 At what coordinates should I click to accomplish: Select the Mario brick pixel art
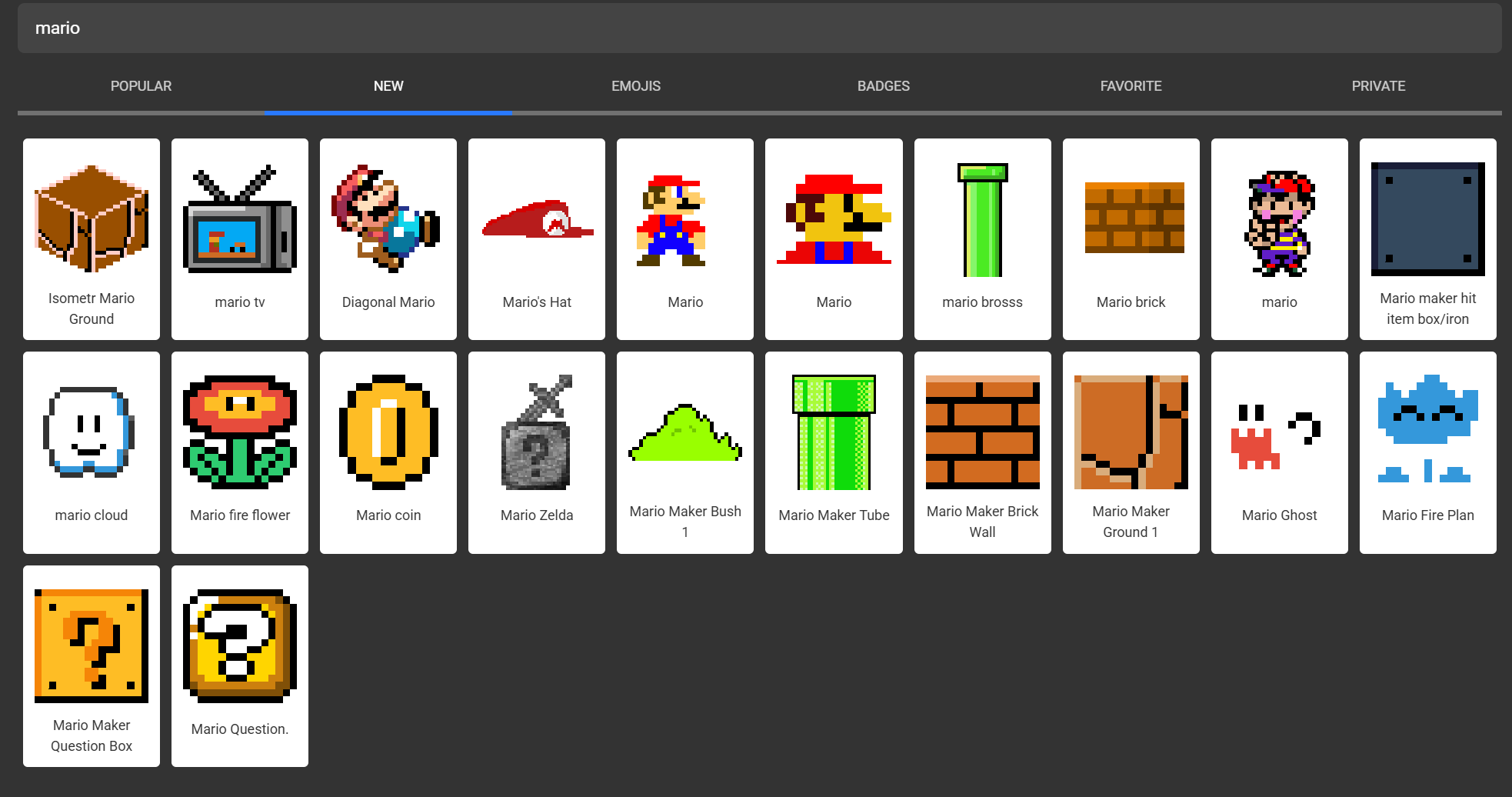click(x=1131, y=239)
